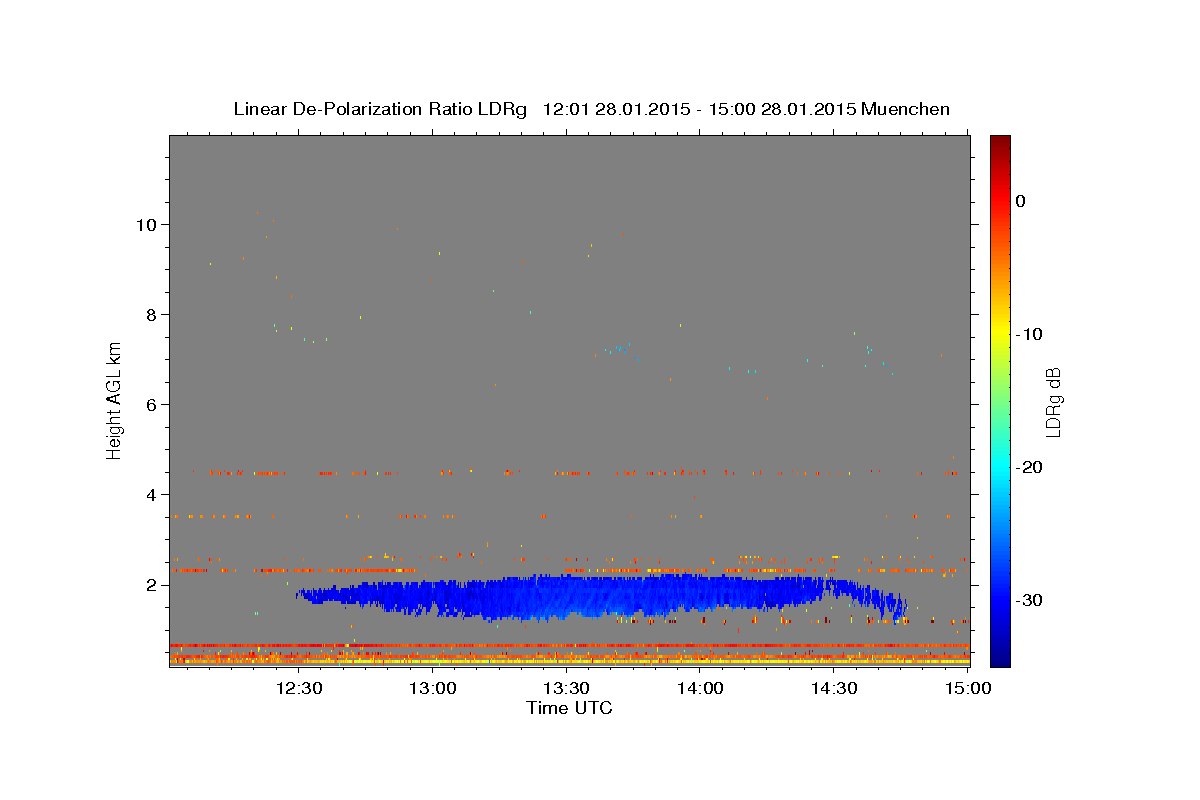The width and height of the screenshot is (1200, 800).
Task: Click the 'Time UTC' x-axis label
Action: coord(569,708)
